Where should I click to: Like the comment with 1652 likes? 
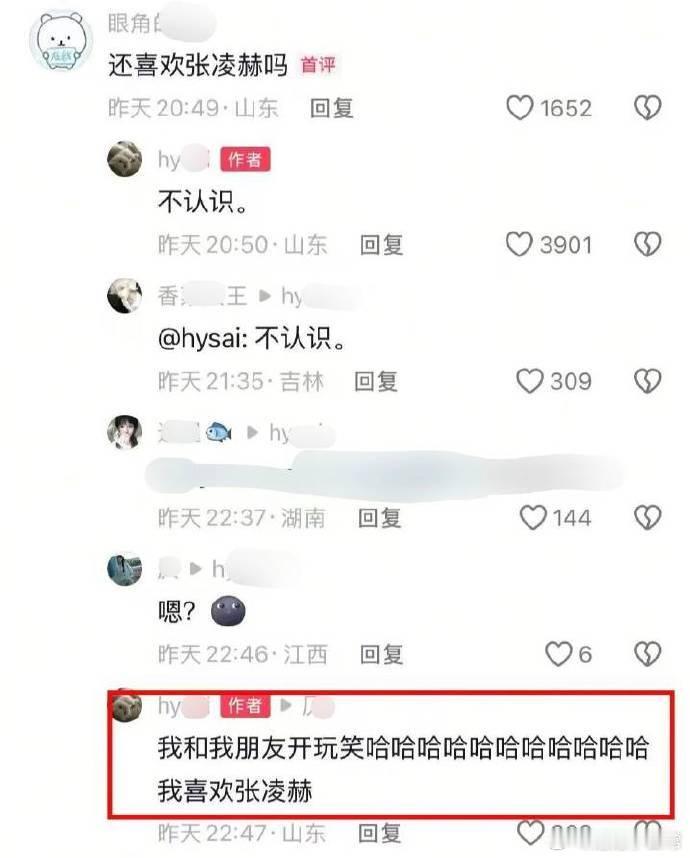(x=519, y=107)
